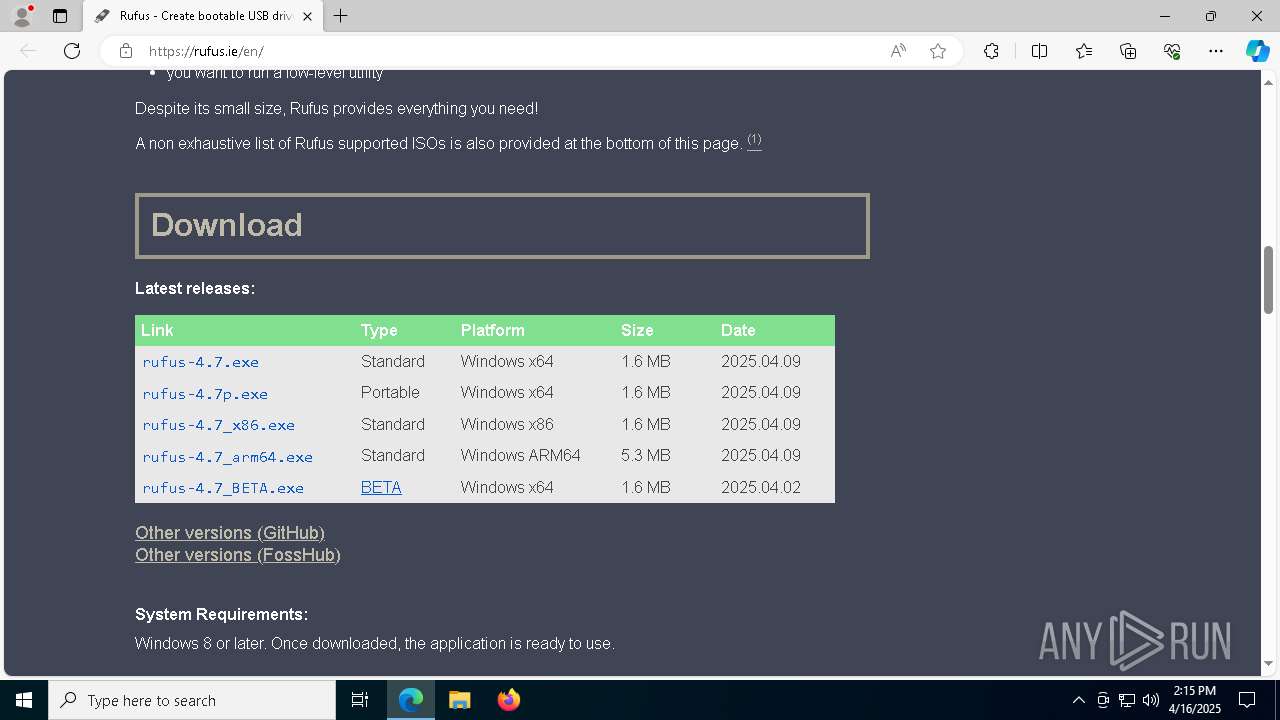Click the Link column header
The height and width of the screenshot is (720, 1280).
pos(157,330)
